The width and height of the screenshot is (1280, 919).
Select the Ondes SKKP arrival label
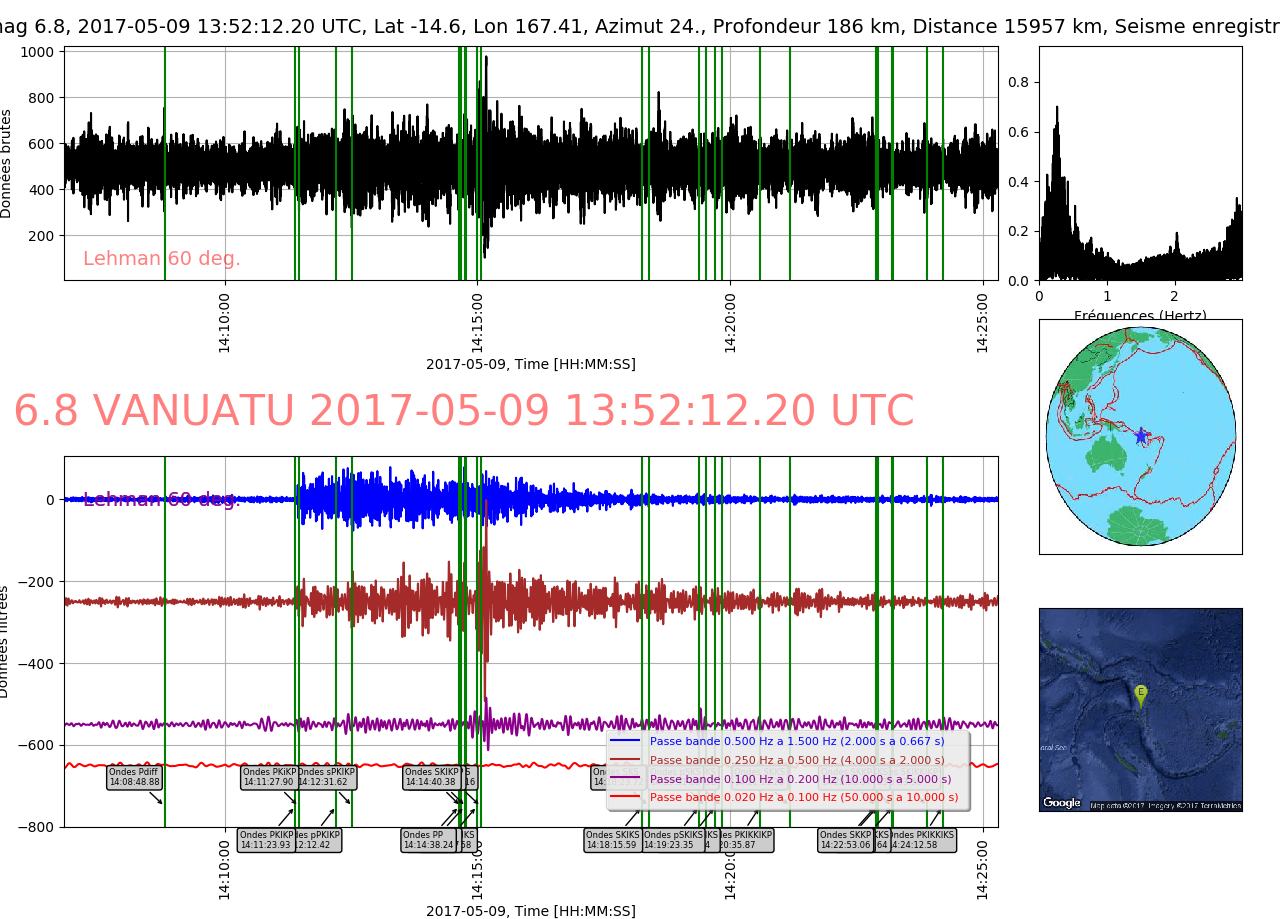point(845,840)
